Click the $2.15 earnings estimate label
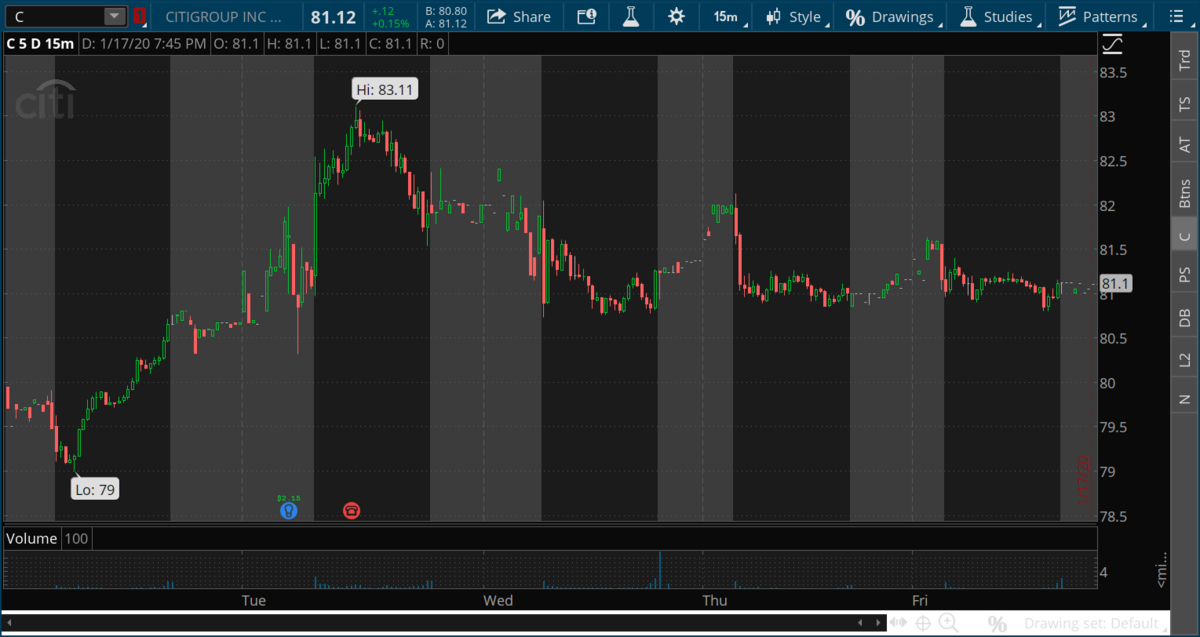 click(x=289, y=497)
